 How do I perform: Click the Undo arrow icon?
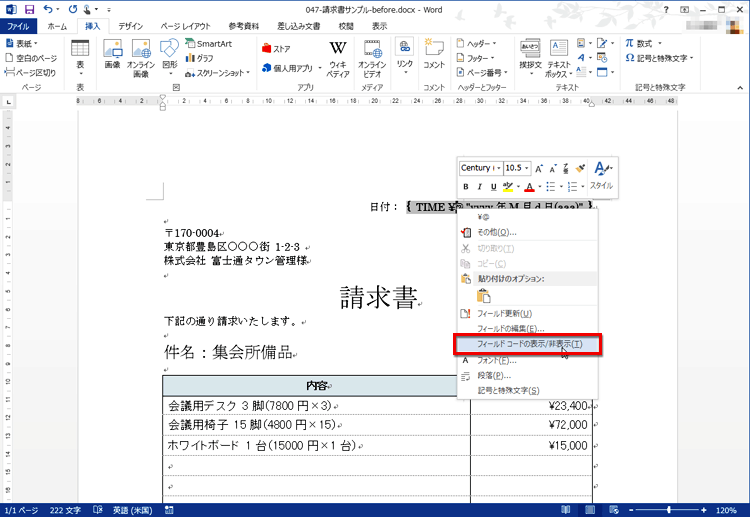(x=48, y=9)
